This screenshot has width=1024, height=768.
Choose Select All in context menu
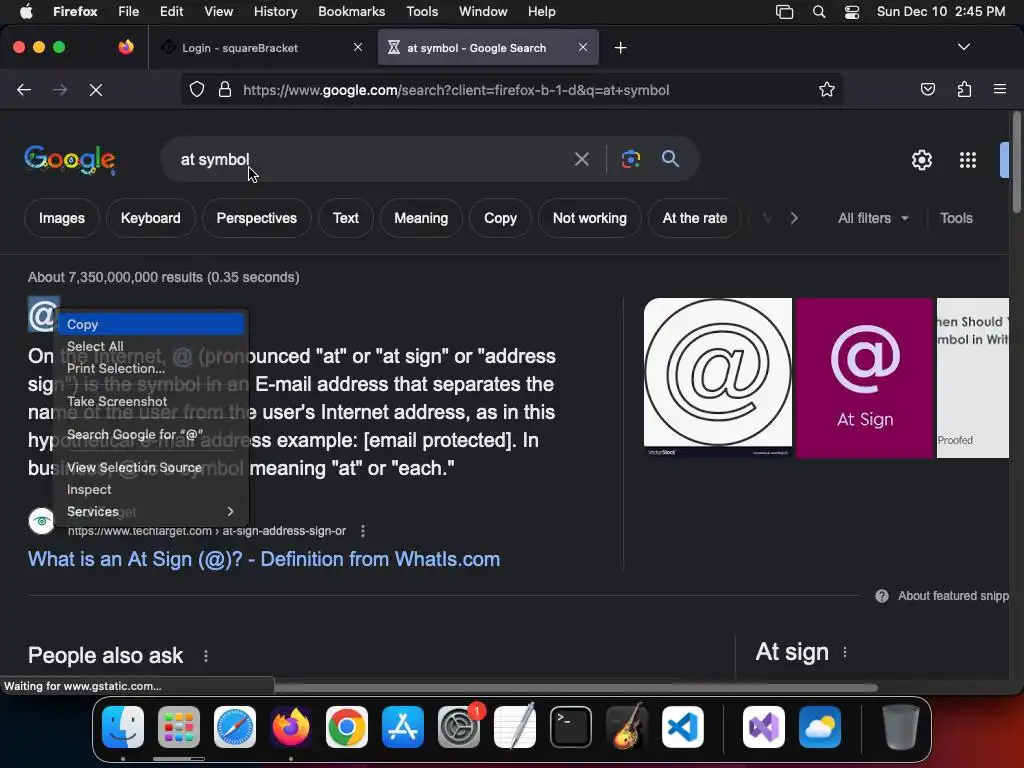[x=151, y=347]
